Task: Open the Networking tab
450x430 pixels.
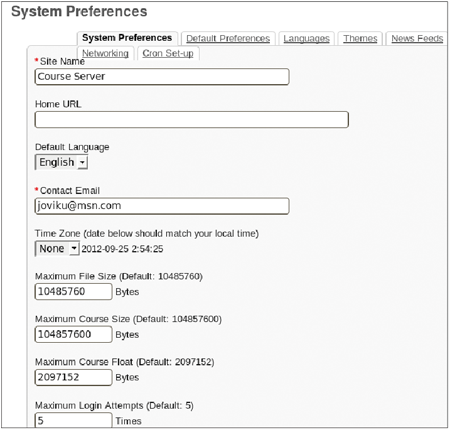Action: point(105,53)
